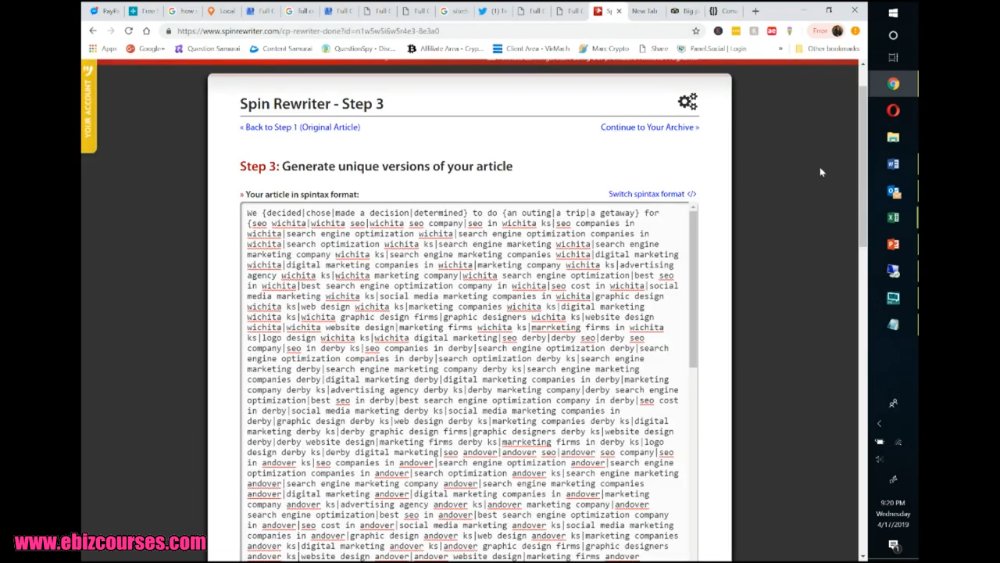This screenshot has width=1000, height=563.
Task: Open the Spin Rewriter settings gears icon
Action: pyautogui.click(x=688, y=101)
